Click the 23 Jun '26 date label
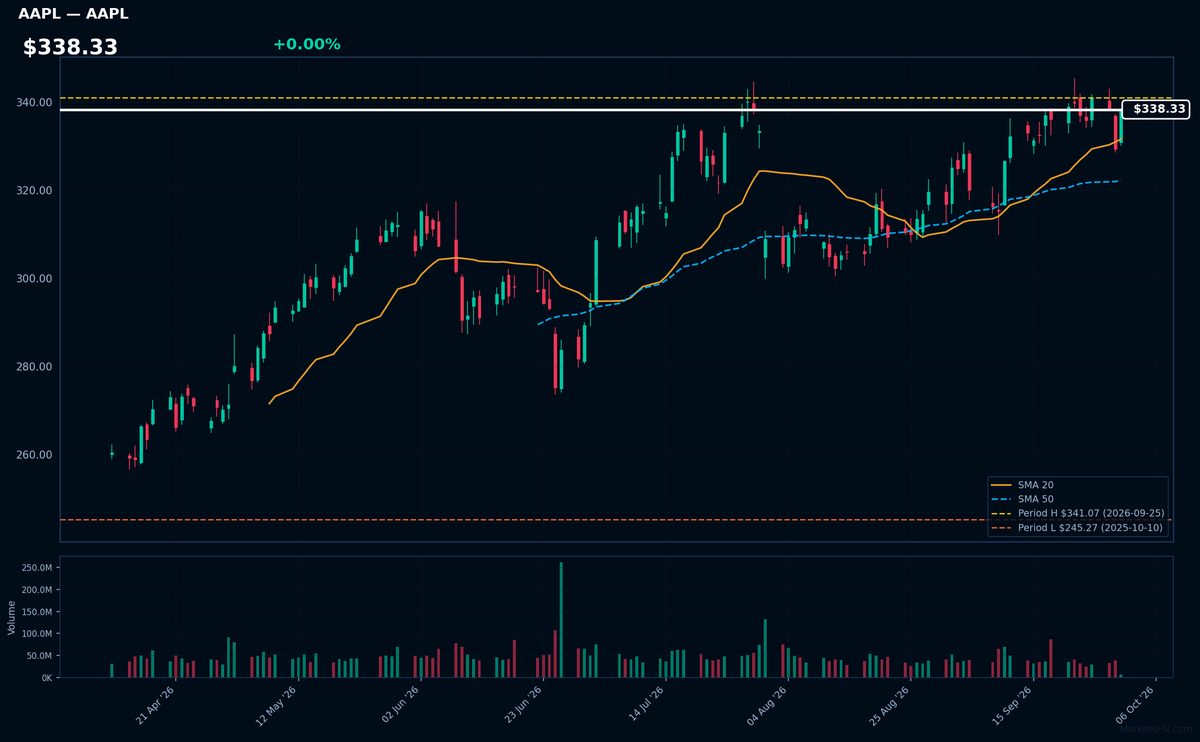1200x742 pixels. coord(522,705)
